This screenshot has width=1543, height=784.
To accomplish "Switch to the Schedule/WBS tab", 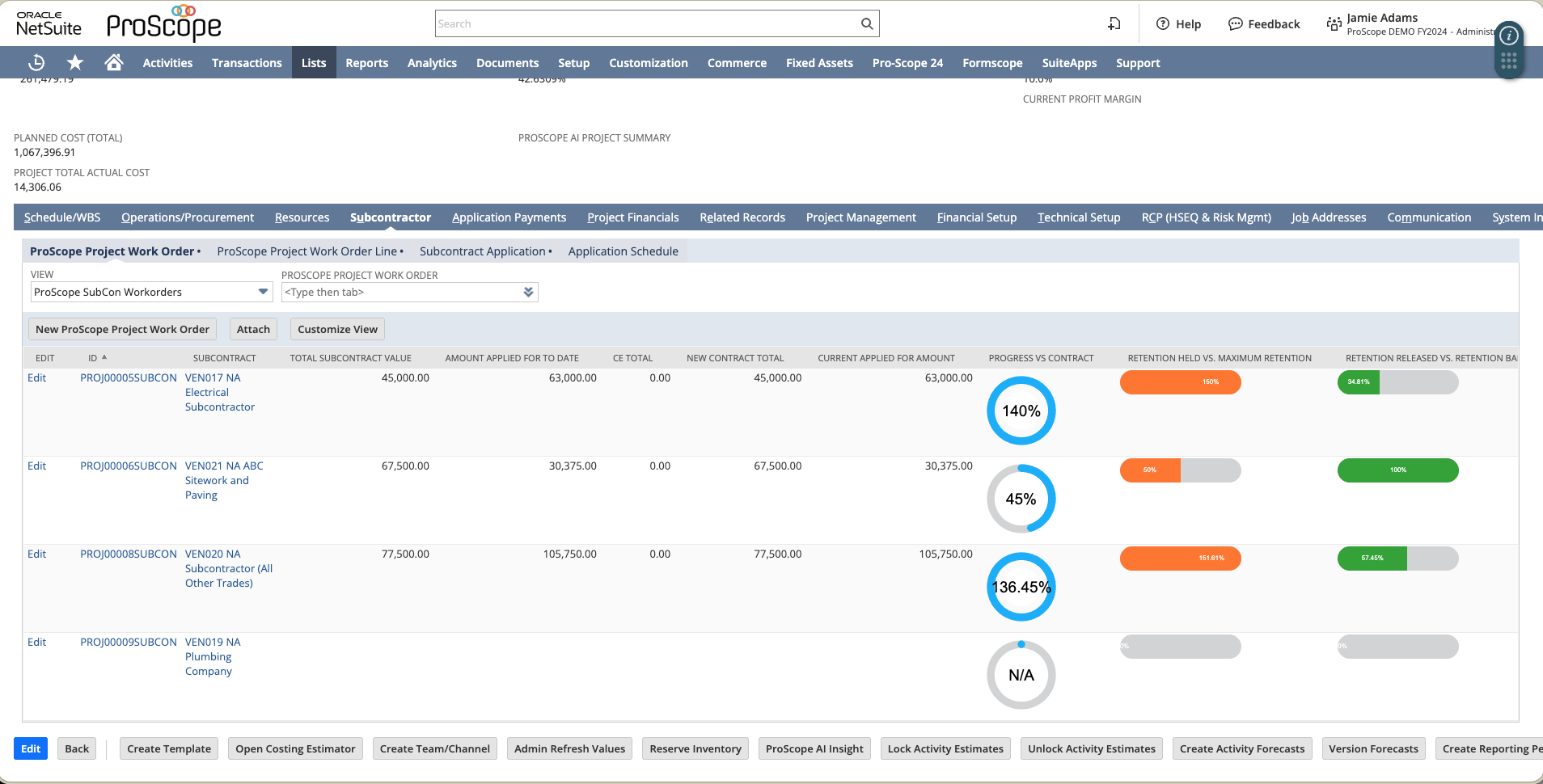I will click(62, 217).
